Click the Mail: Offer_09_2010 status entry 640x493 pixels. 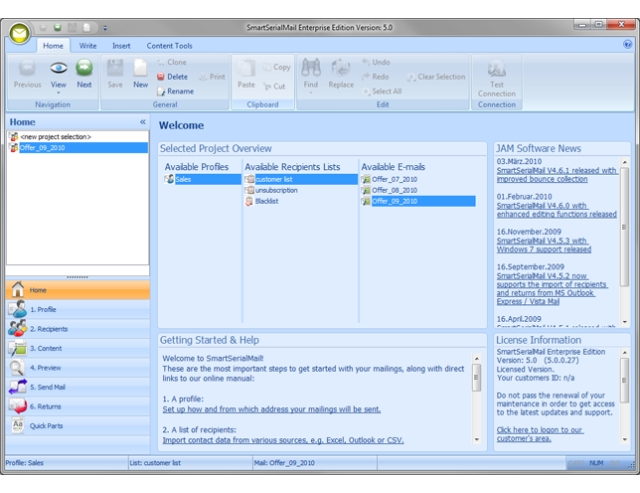click(315, 463)
